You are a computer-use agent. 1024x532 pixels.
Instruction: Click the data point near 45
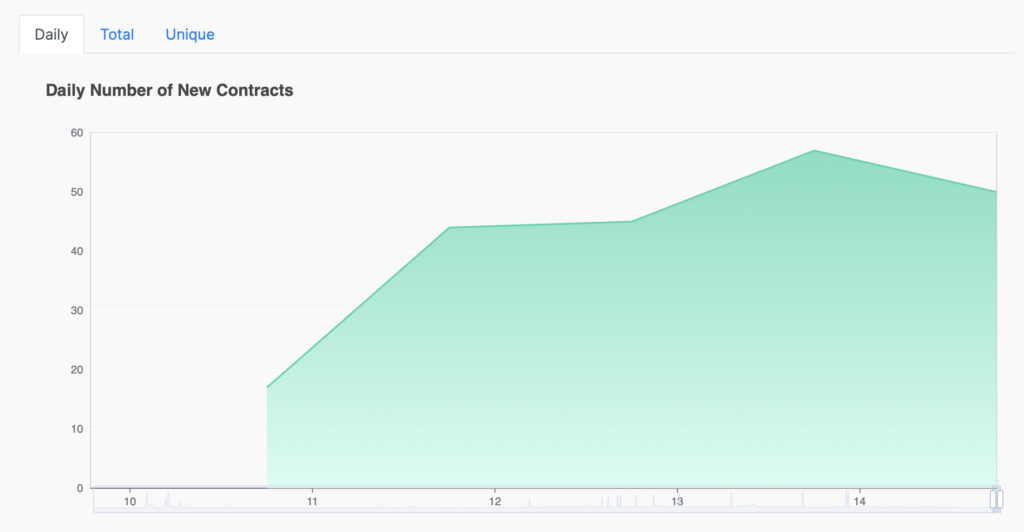pyautogui.click(x=632, y=222)
